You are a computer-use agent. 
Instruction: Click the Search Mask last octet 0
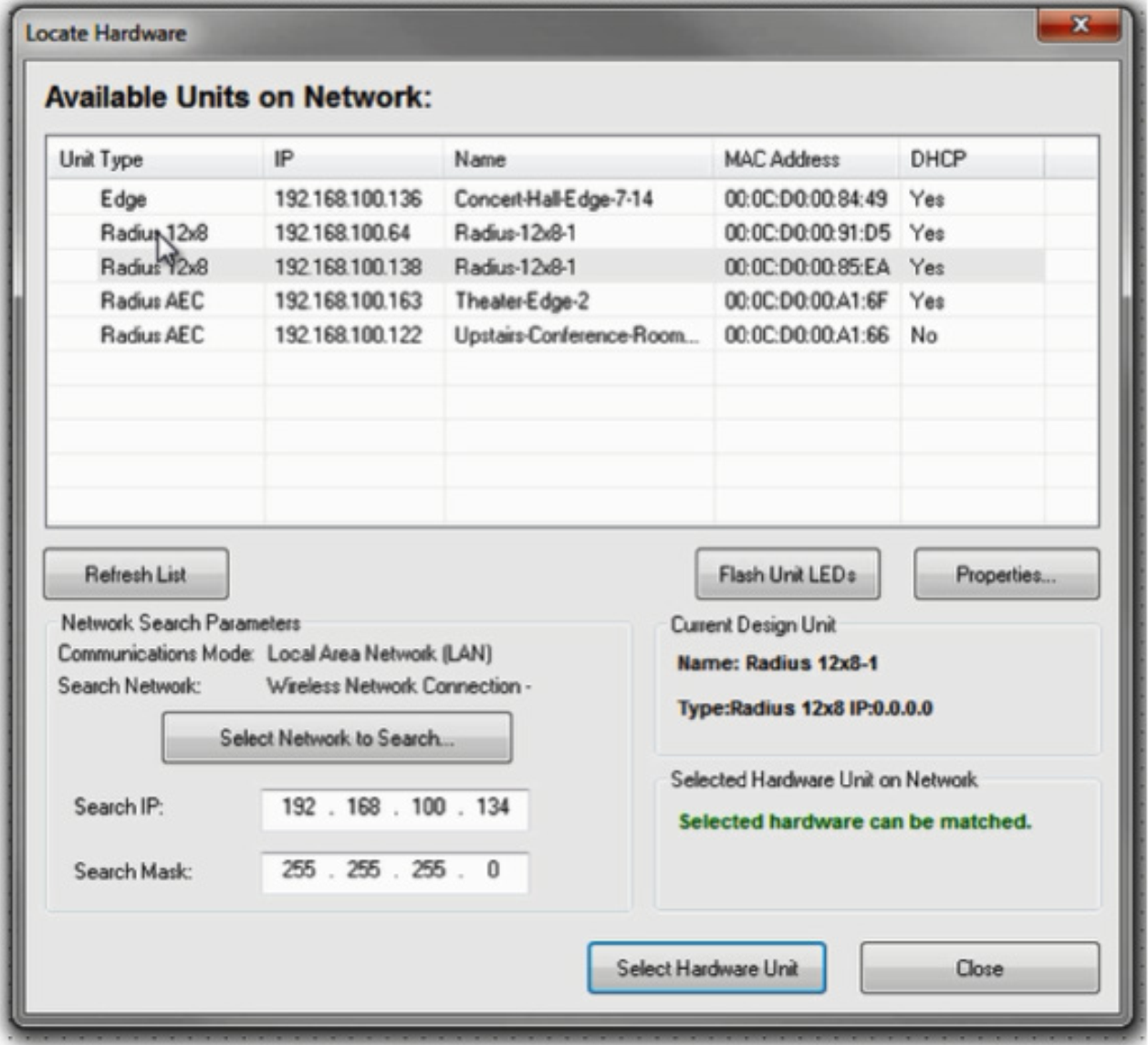[x=493, y=870]
